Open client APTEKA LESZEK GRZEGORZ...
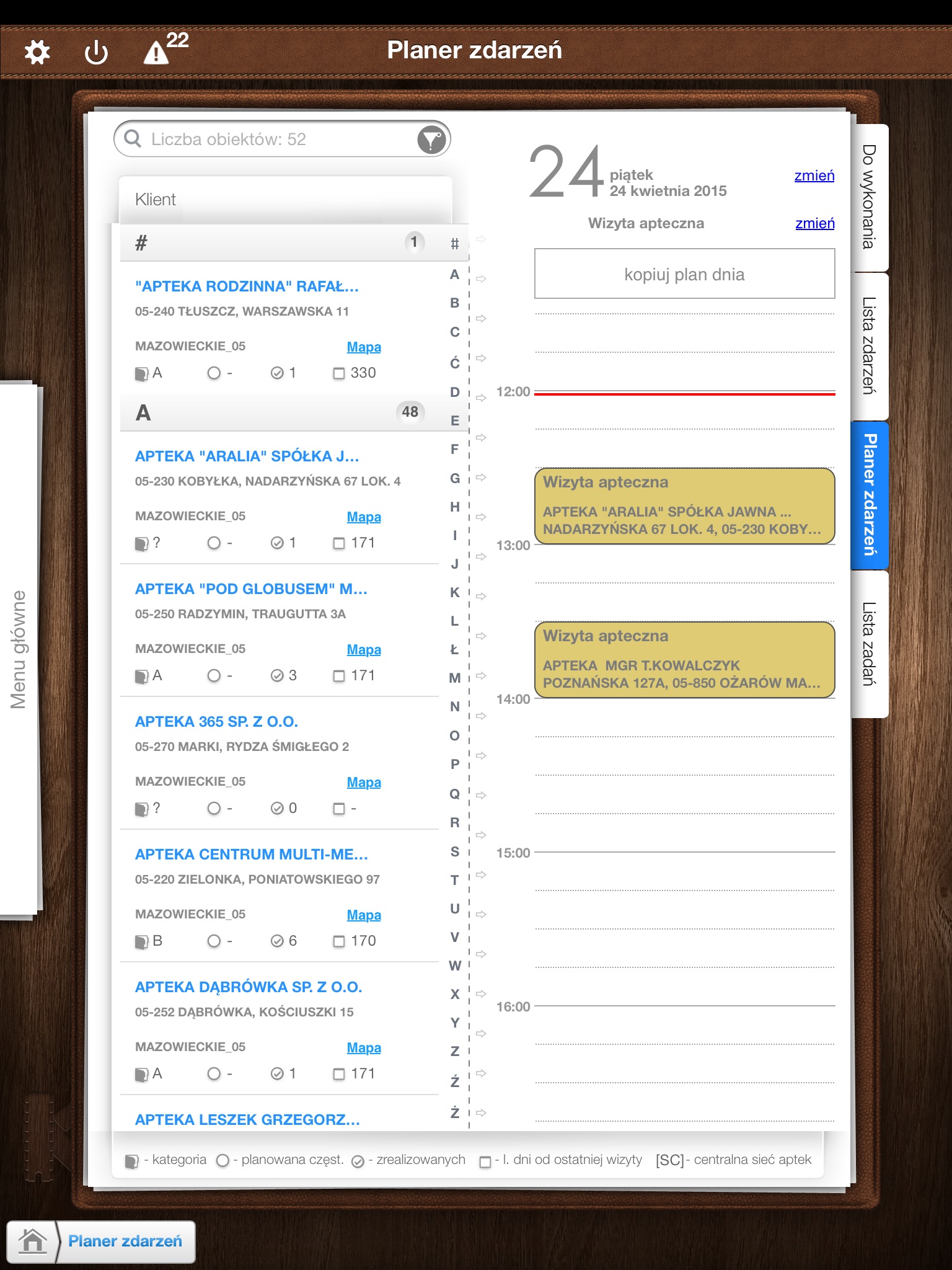This screenshot has height=1270, width=952. click(x=247, y=1120)
